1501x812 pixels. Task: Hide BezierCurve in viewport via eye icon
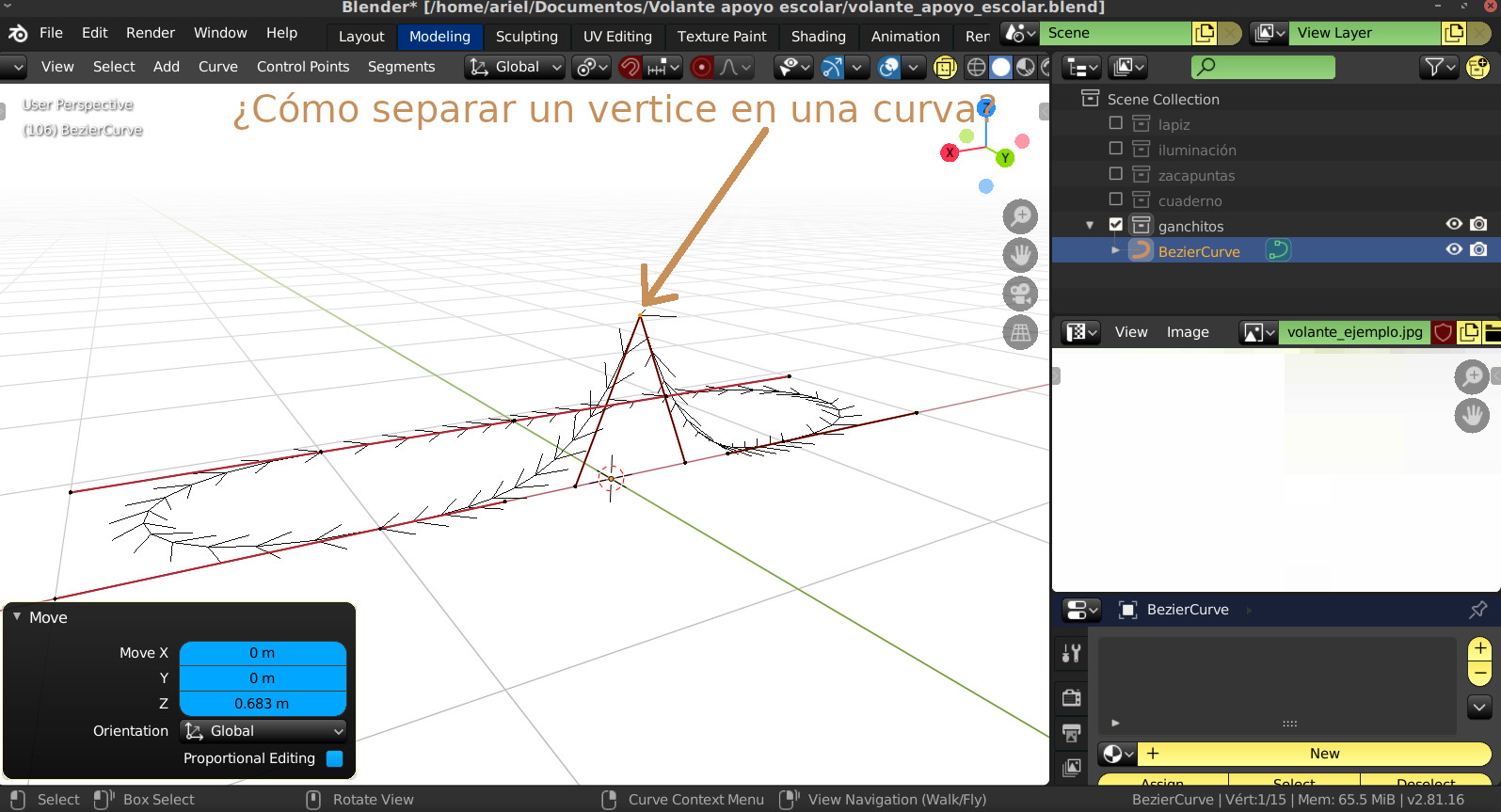click(x=1454, y=249)
